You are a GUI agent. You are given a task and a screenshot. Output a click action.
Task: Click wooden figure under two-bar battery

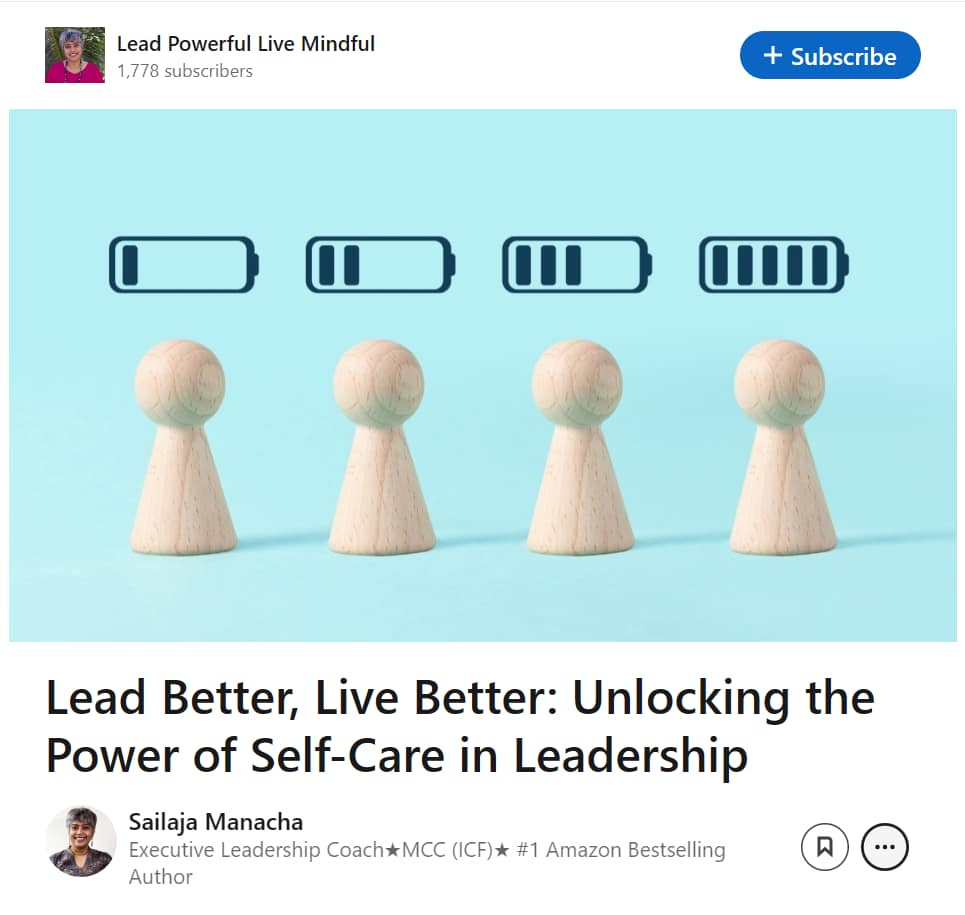click(381, 447)
